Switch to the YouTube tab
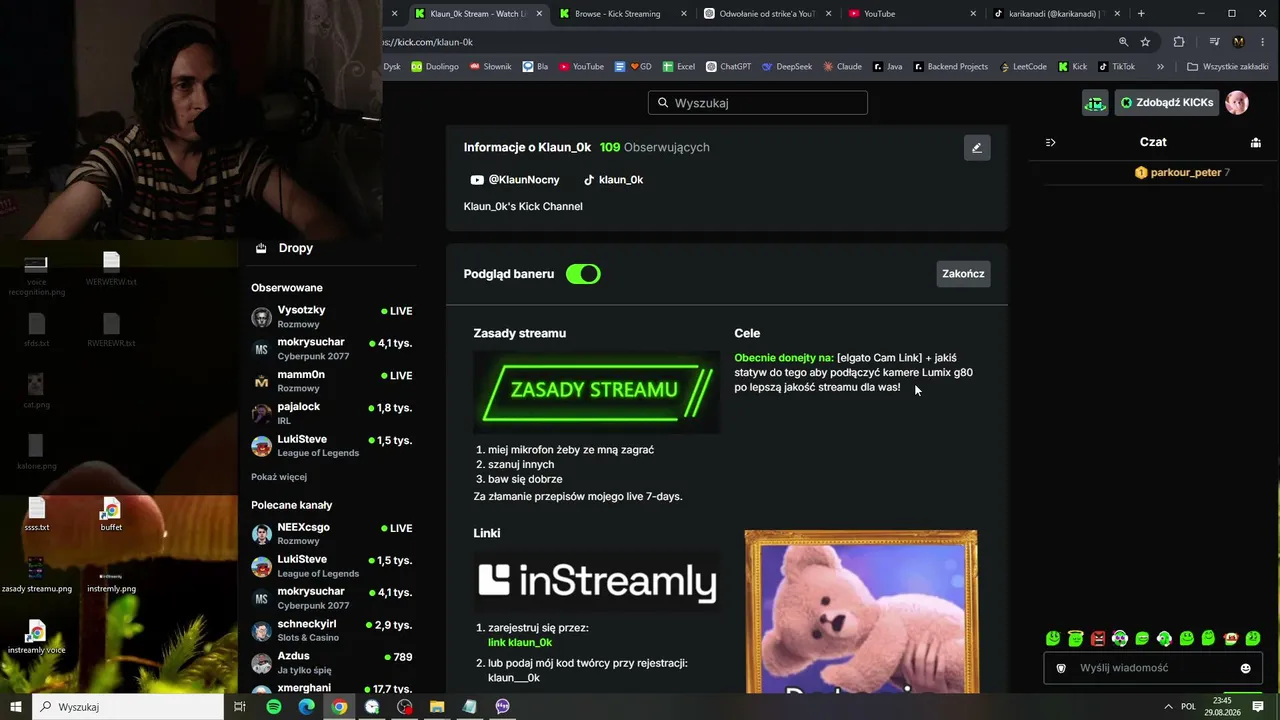The width and height of the screenshot is (1280, 720). [910, 14]
